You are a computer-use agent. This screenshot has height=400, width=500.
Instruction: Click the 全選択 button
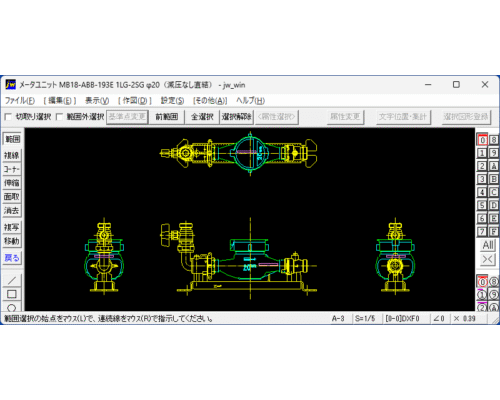point(202,117)
